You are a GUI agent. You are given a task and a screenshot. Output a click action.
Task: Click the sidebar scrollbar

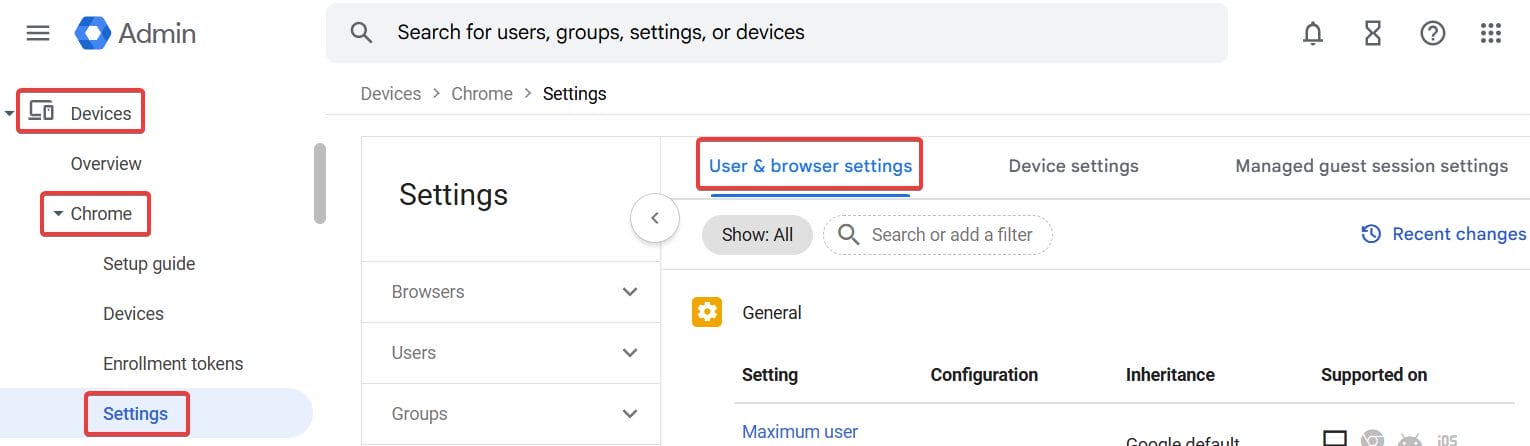pyautogui.click(x=320, y=184)
